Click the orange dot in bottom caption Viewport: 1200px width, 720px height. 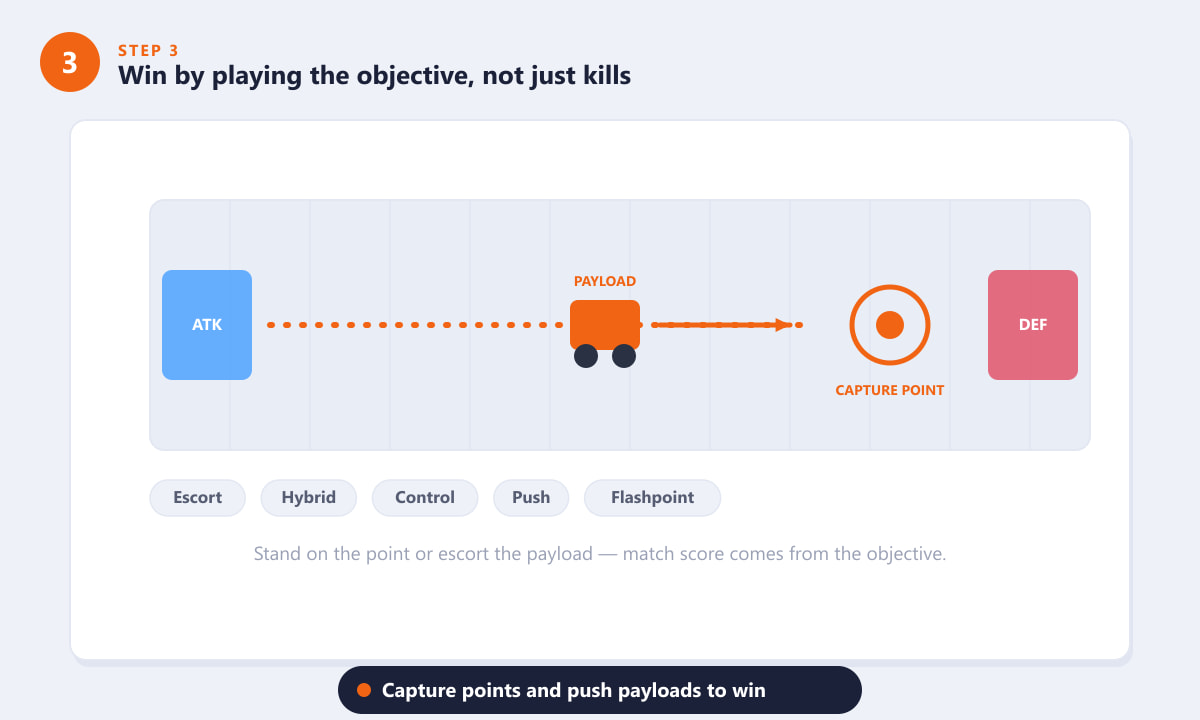(x=364, y=690)
